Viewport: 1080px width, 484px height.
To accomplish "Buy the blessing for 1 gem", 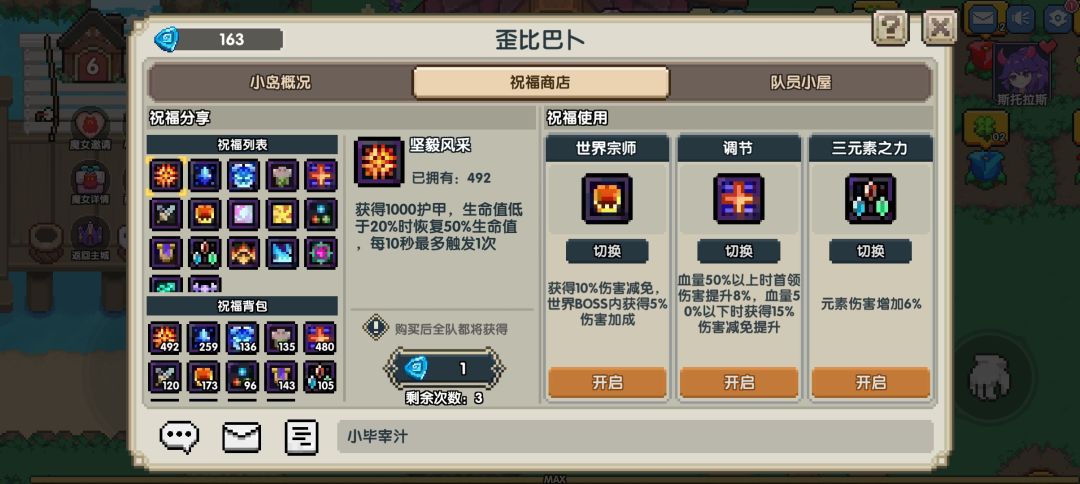I will coord(444,369).
